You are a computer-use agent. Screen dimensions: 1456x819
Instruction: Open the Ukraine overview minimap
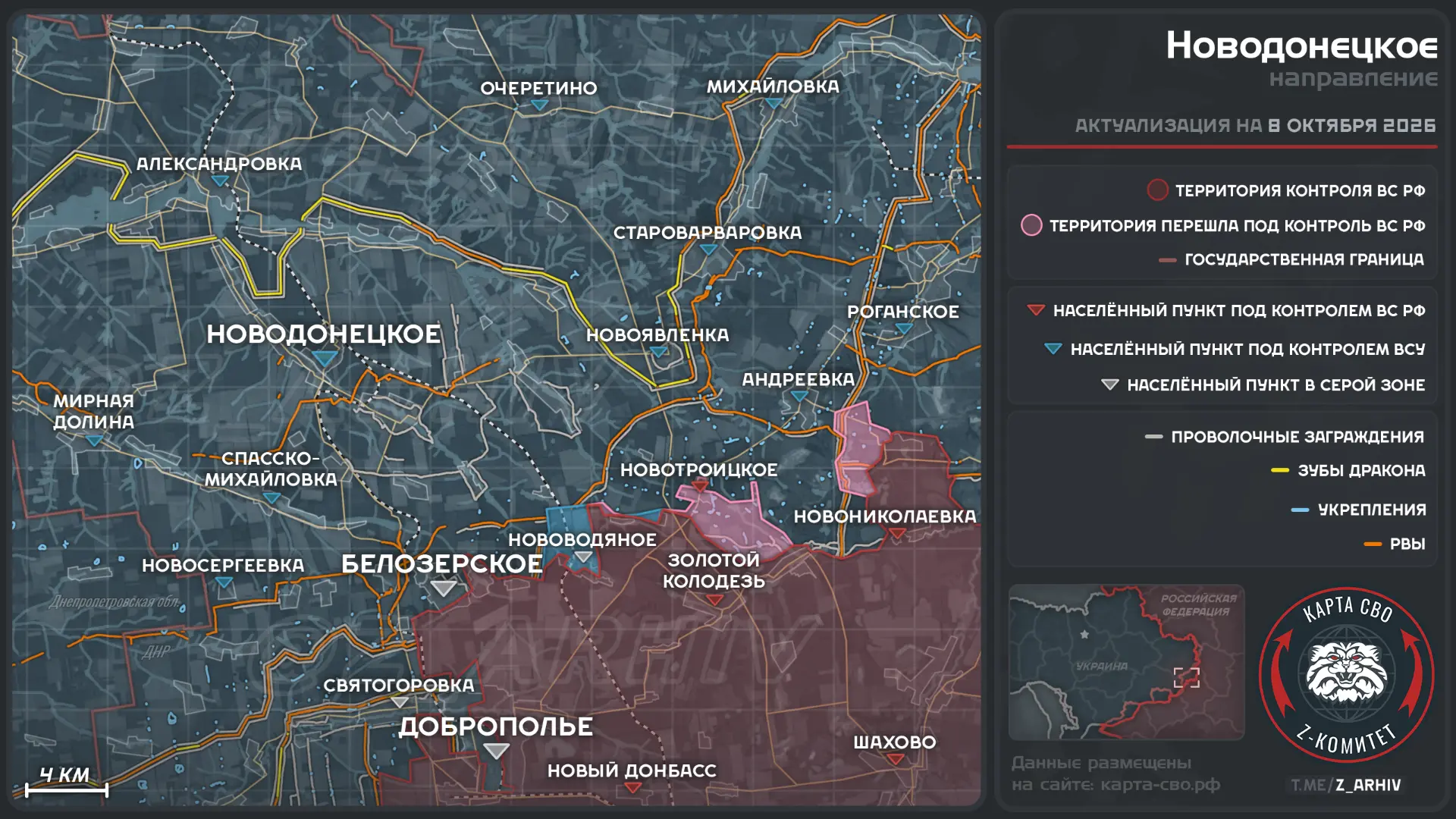(1126, 662)
